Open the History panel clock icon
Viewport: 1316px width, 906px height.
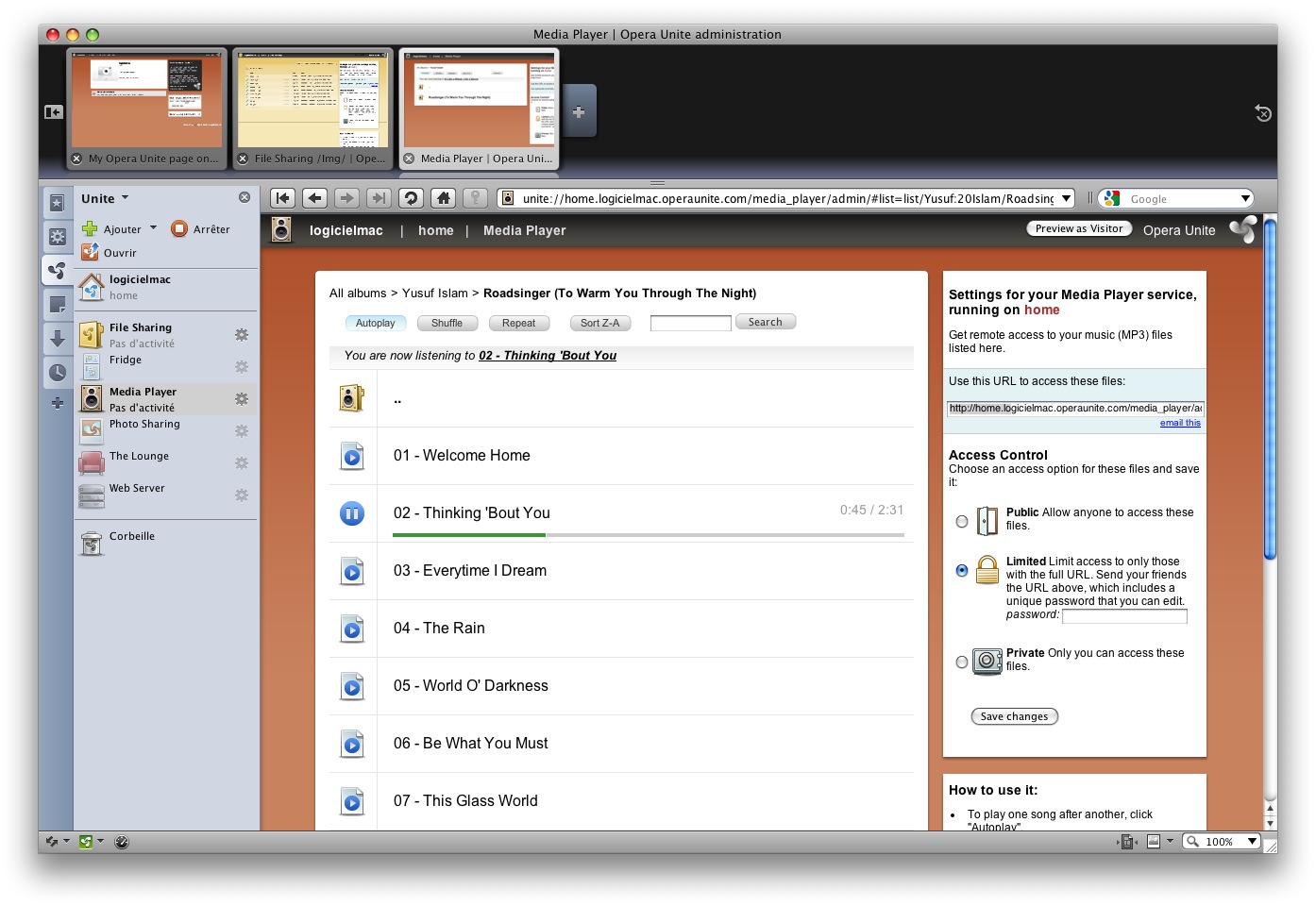coord(58,373)
